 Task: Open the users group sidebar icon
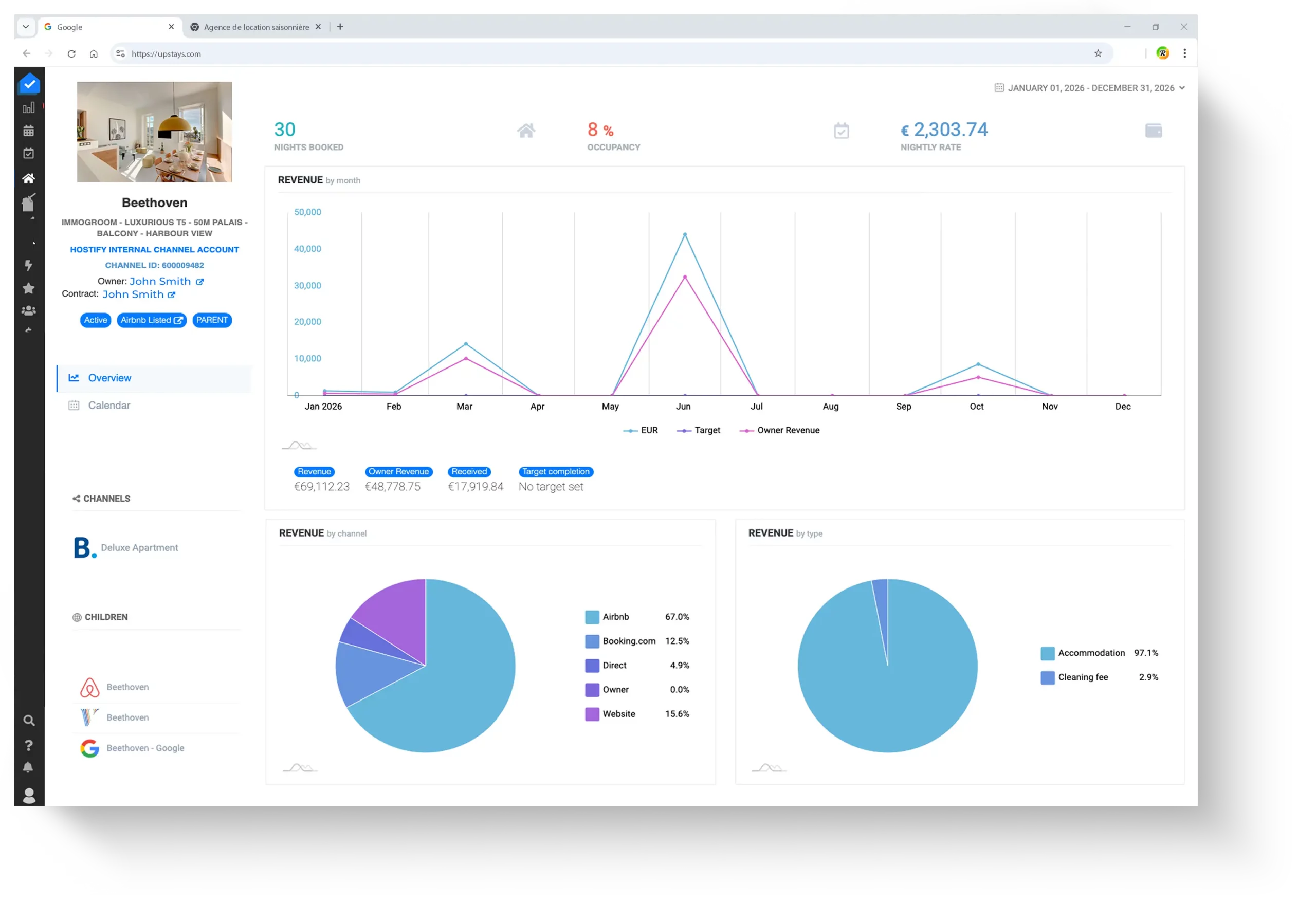point(28,311)
